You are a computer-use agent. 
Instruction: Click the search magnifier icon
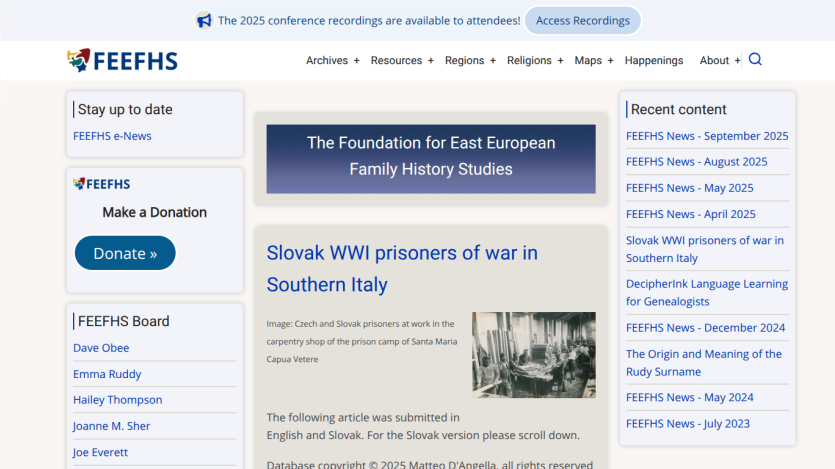[x=755, y=59]
